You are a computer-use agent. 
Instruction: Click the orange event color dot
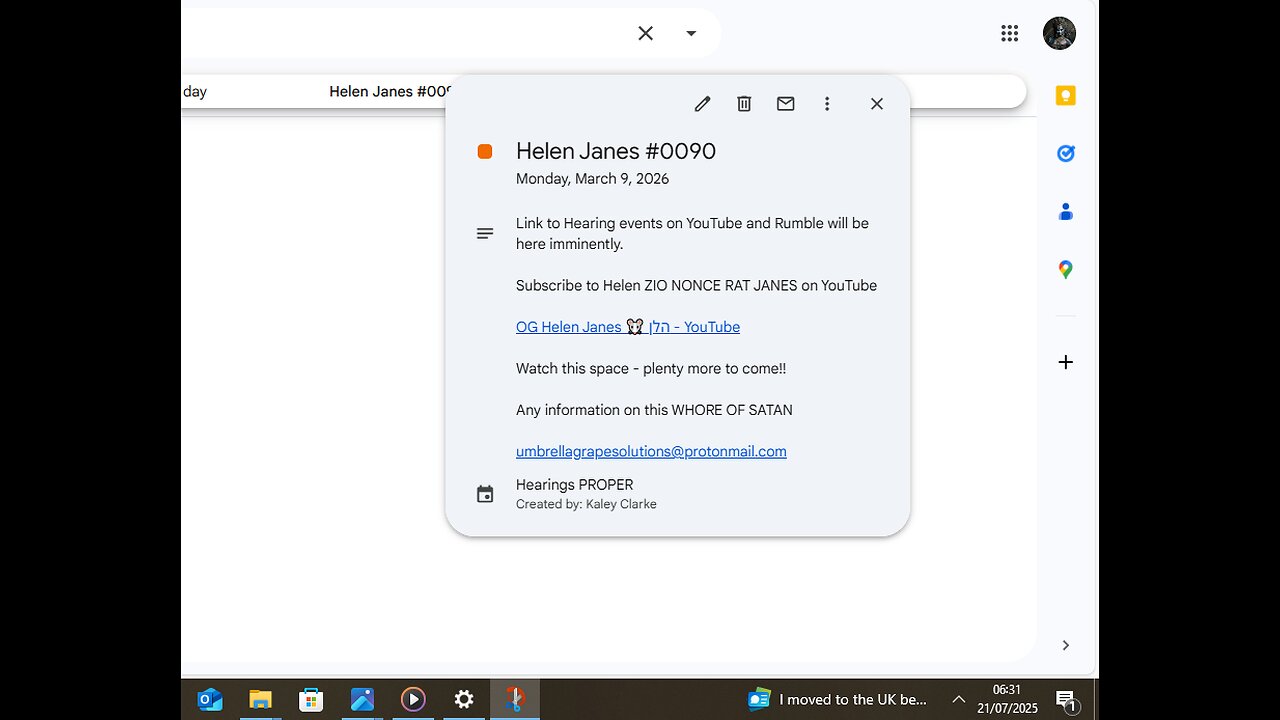[x=485, y=152]
